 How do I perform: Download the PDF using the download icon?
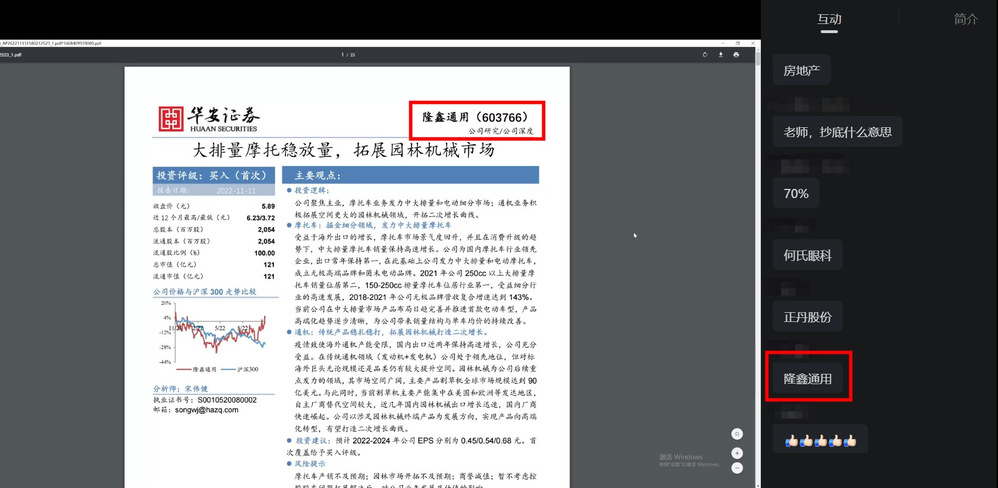tap(720, 55)
